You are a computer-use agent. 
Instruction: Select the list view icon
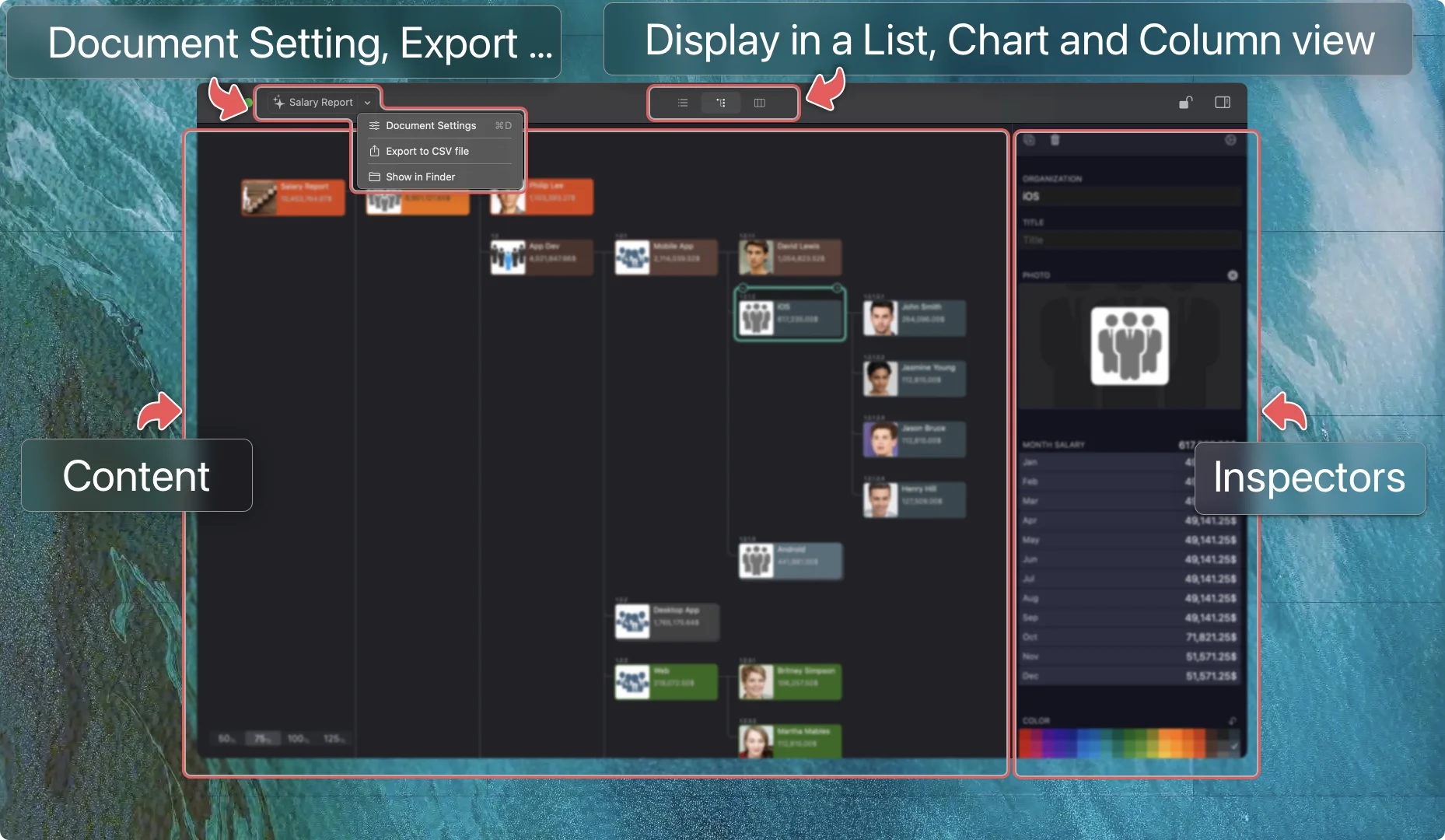coord(682,103)
